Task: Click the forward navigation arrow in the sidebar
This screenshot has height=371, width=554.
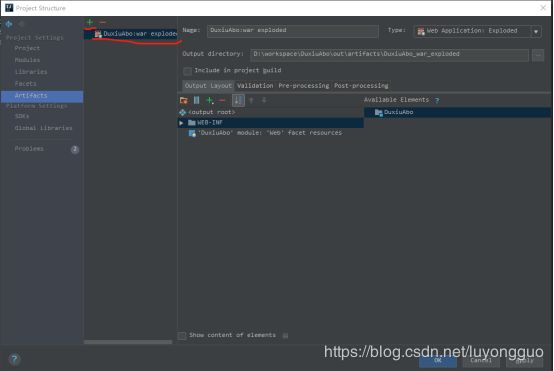Action: pyautogui.click(x=21, y=24)
